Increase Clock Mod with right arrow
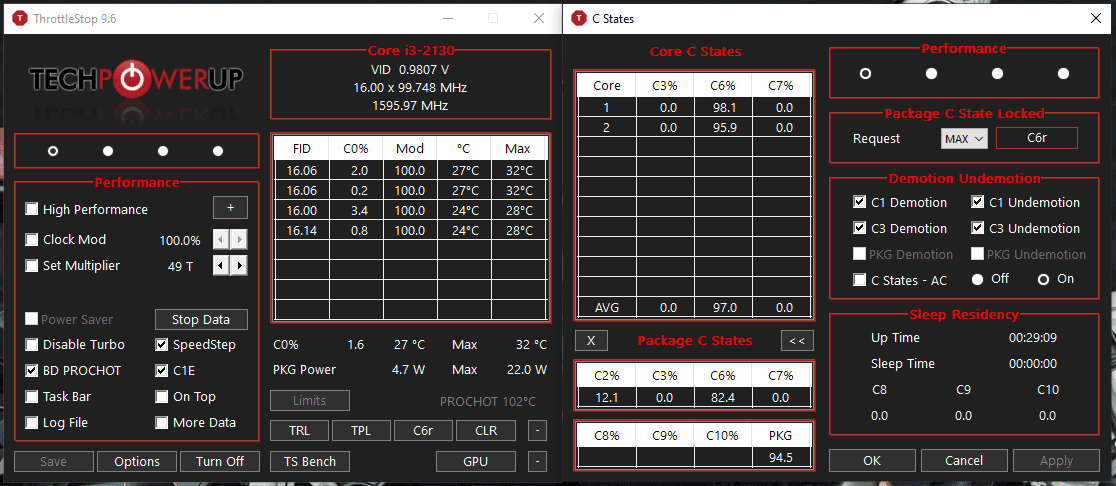Image resolution: width=1116 pixels, height=486 pixels. (x=240, y=240)
